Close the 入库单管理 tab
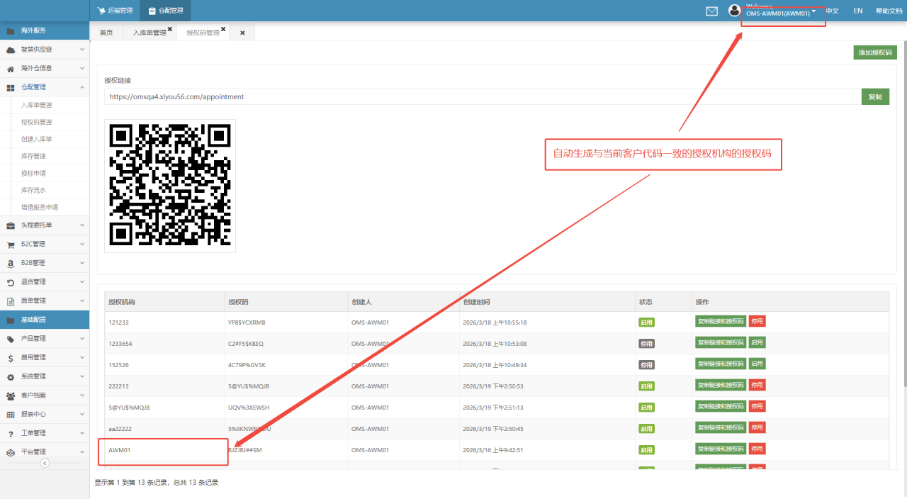This screenshot has height=499, width=908. [170, 29]
